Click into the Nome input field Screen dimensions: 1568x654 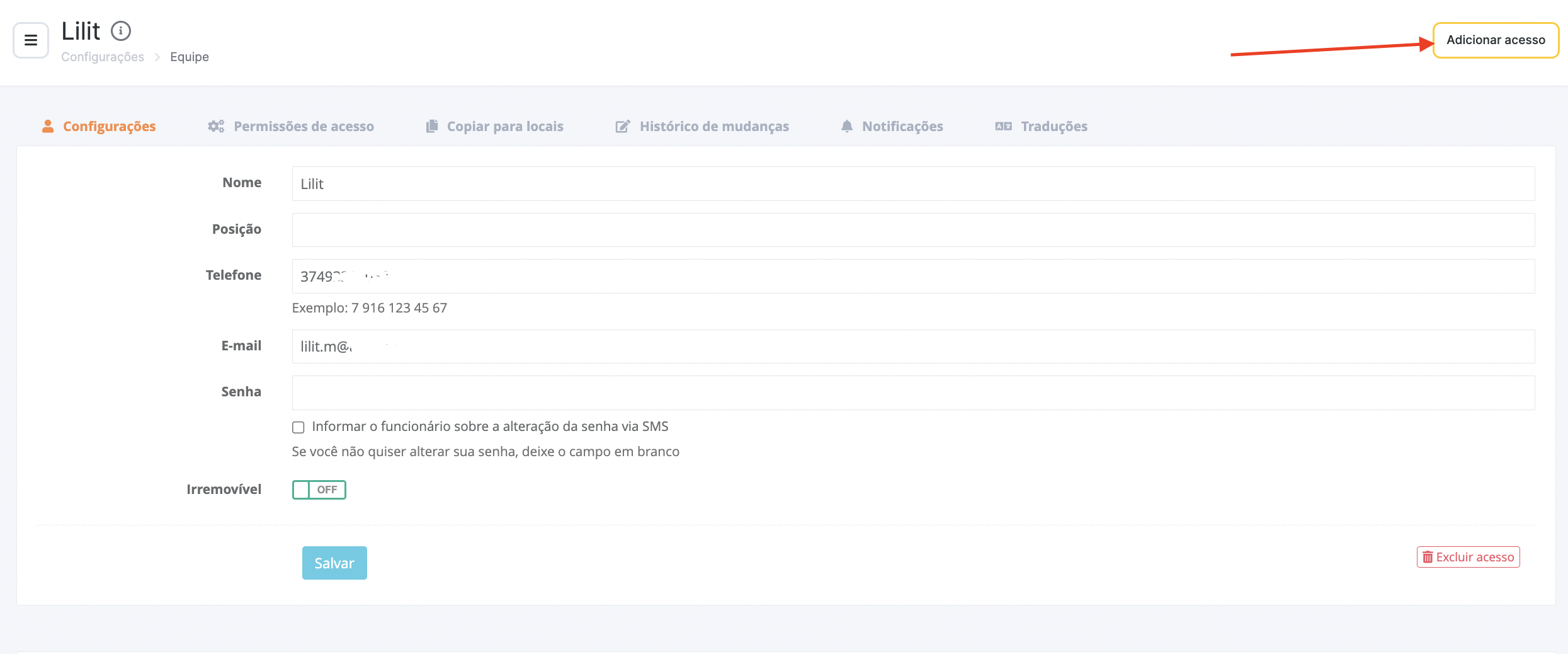coord(913,184)
